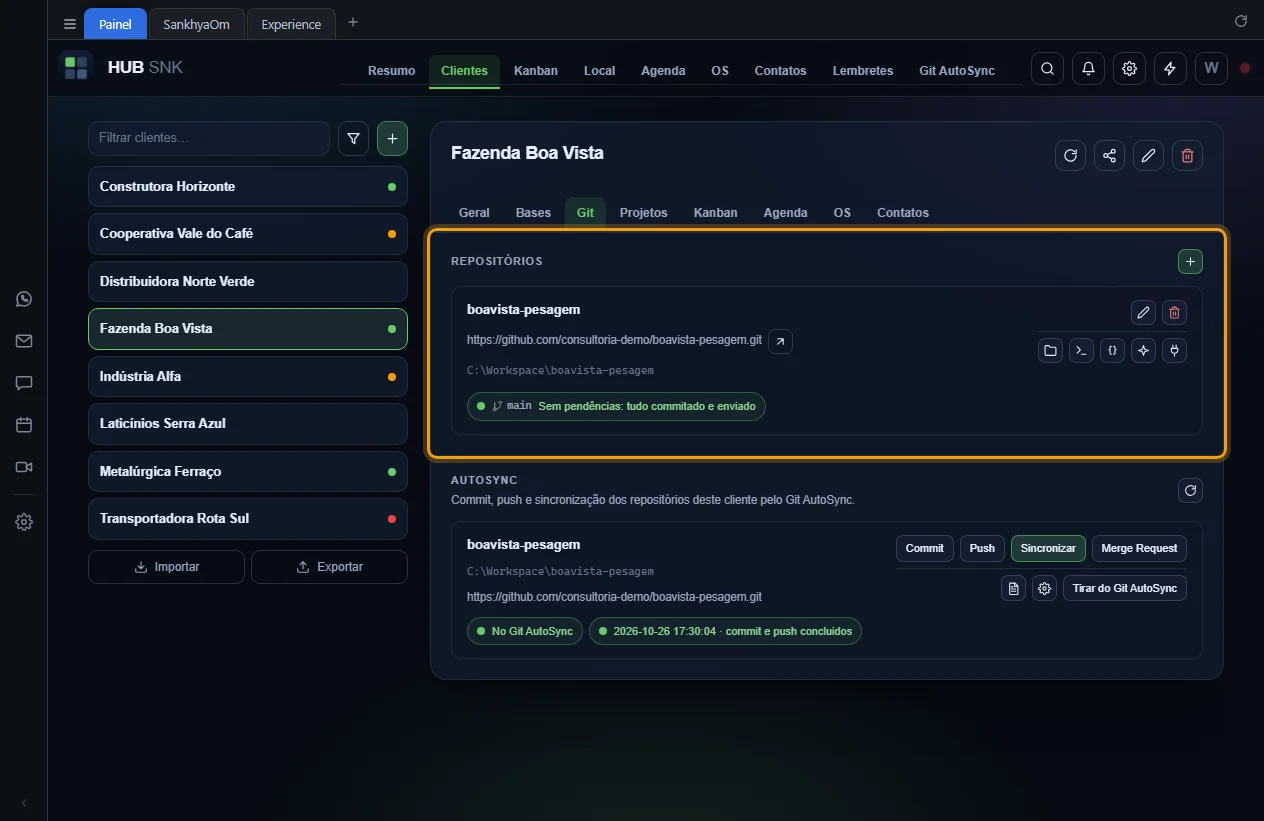This screenshot has height=821, width=1264.
Task: Click the C:\Workspace\boavista-pesagem path under Repositórios
Action: pos(560,371)
